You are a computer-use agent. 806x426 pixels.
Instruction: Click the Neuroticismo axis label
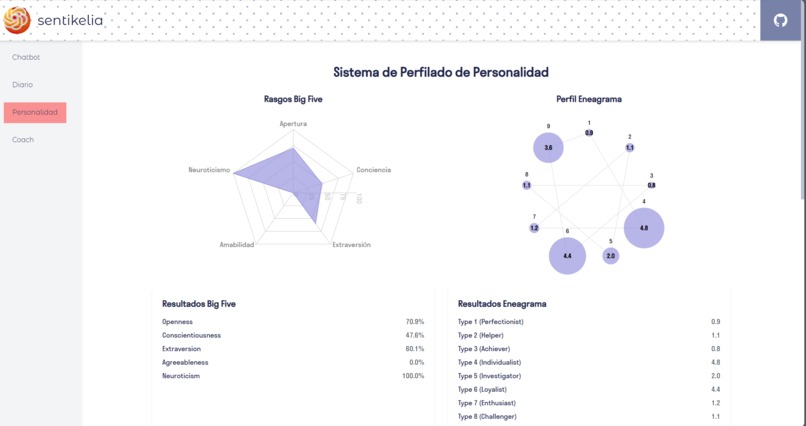tap(209, 170)
